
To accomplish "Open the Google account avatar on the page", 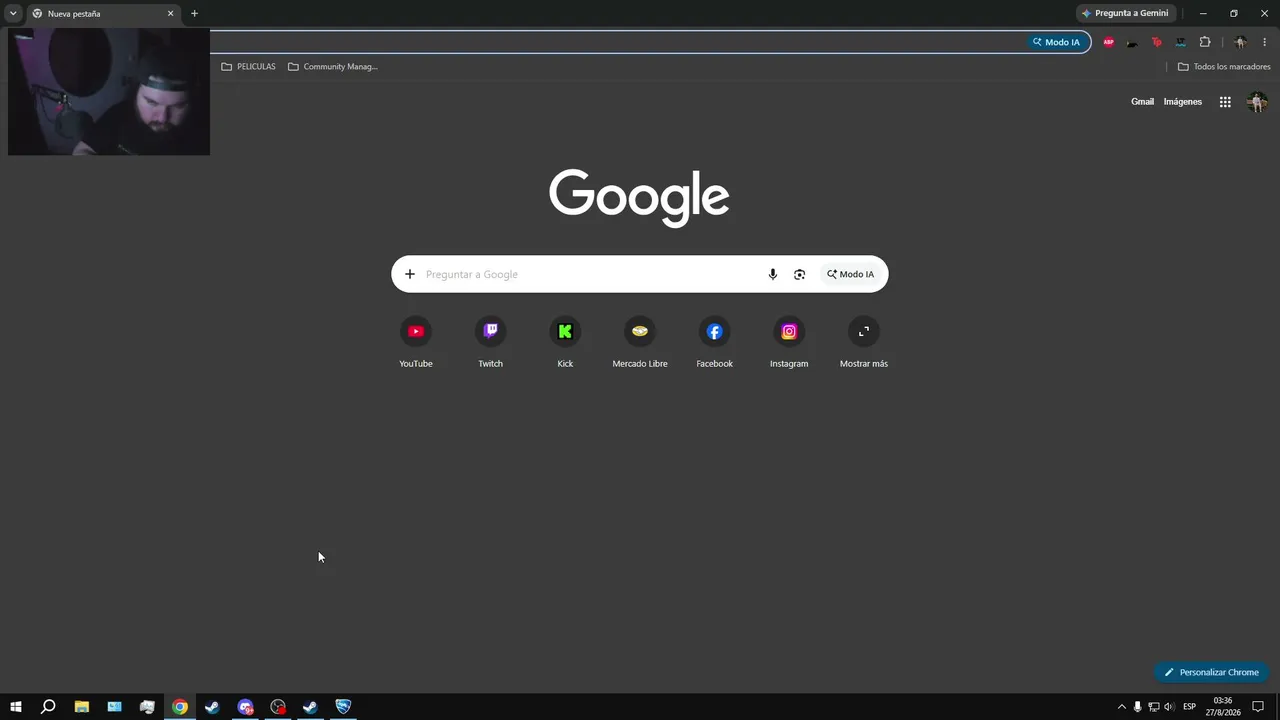I will pos(1257,102).
